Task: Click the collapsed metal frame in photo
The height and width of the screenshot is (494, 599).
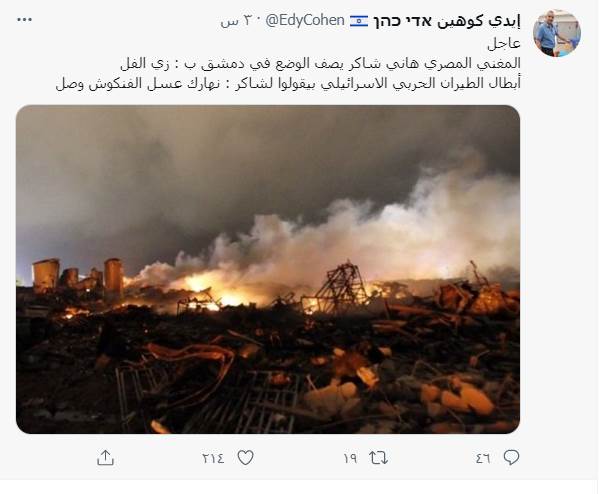Action: point(340,287)
